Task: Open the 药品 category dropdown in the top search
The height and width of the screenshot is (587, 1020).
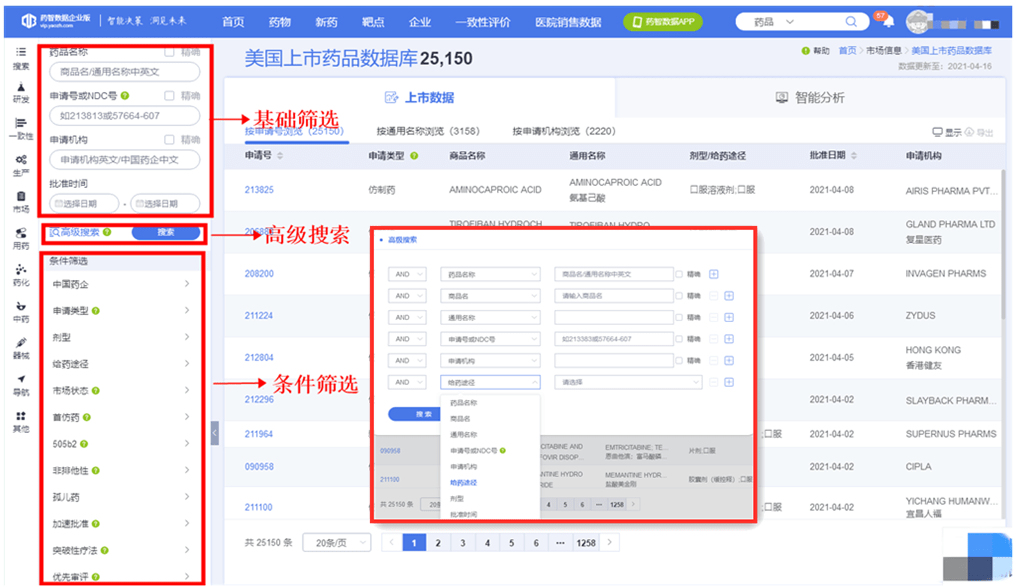Action: click(773, 21)
